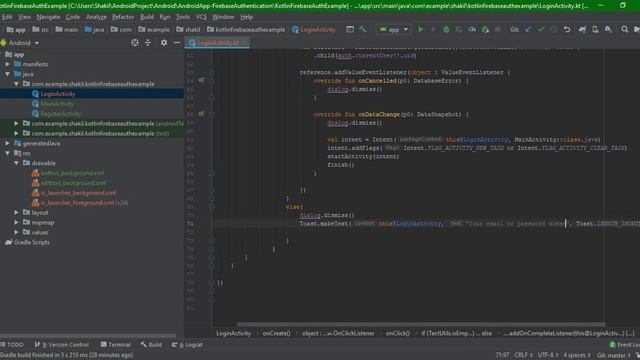The height and width of the screenshot is (360, 640).
Task: Open the VCS menu
Action: point(201,17)
